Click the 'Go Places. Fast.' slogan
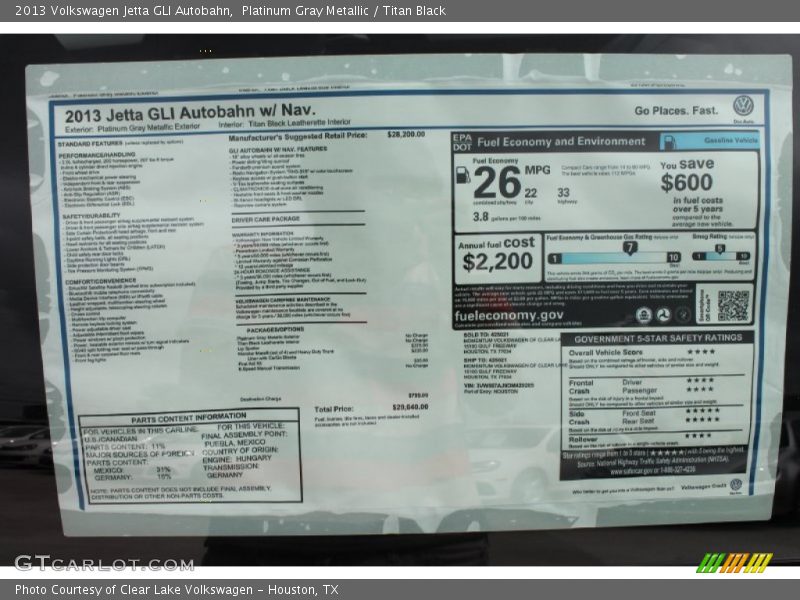This screenshot has width=800, height=600. pyautogui.click(x=676, y=111)
